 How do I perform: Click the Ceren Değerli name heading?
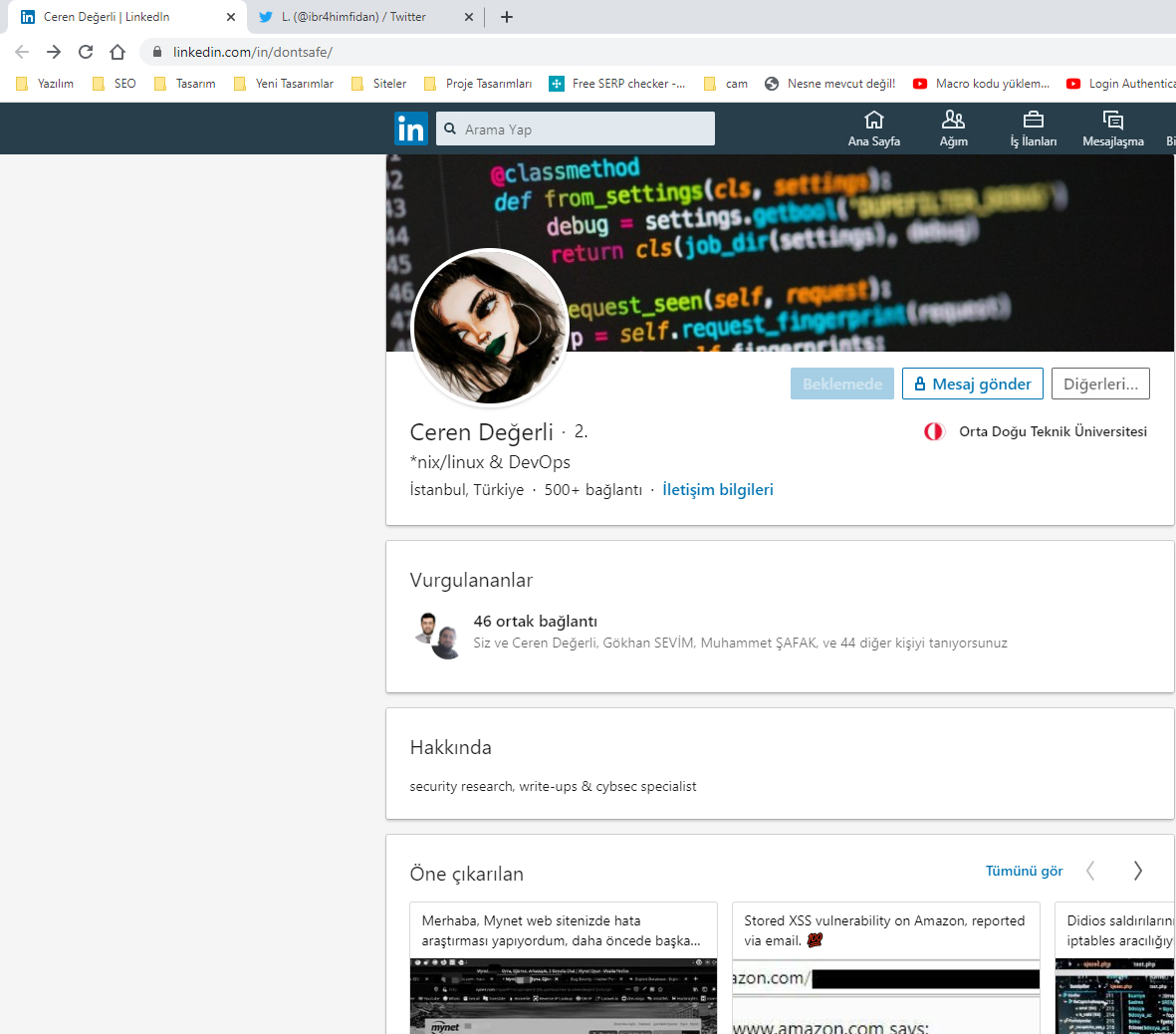click(x=481, y=431)
